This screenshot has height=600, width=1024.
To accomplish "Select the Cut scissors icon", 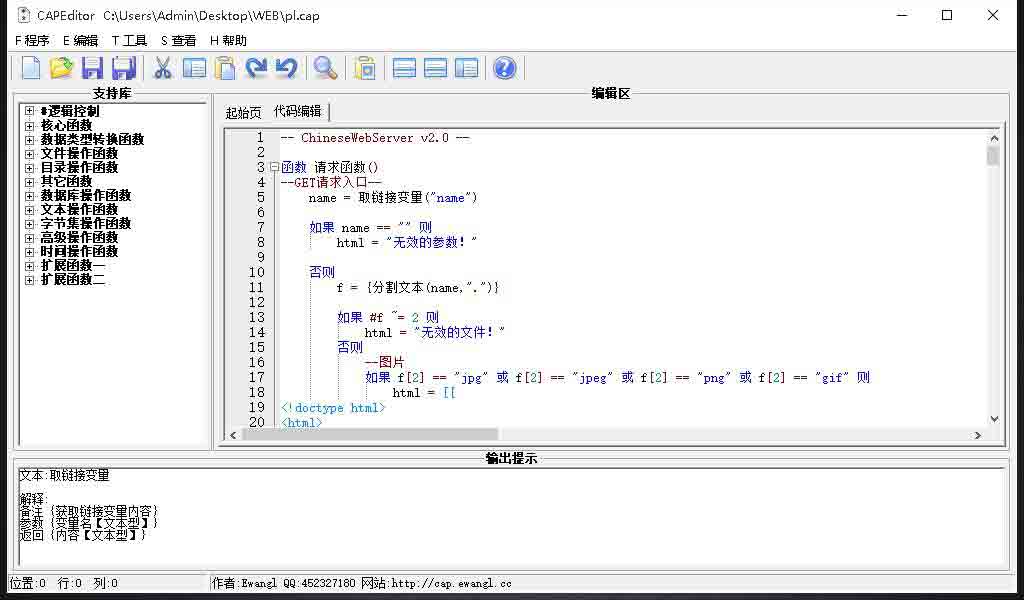I will tap(161, 67).
